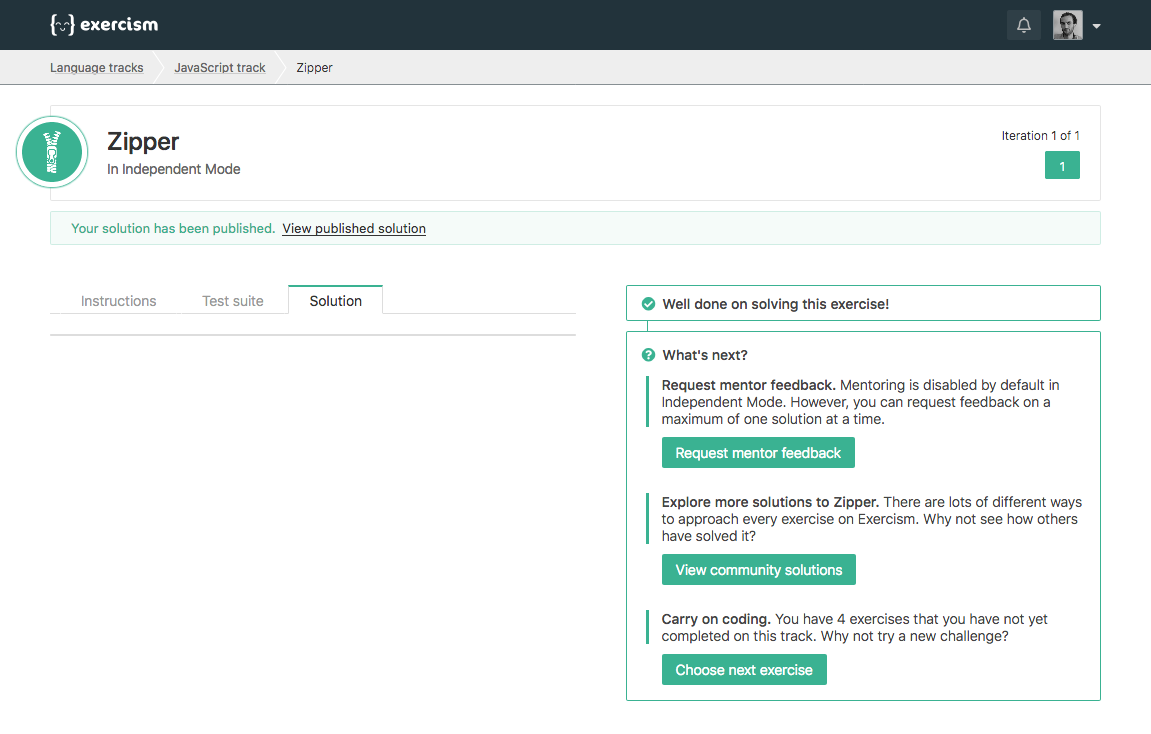Select the Solution tab
This screenshot has width=1151, height=734.
coord(335,300)
